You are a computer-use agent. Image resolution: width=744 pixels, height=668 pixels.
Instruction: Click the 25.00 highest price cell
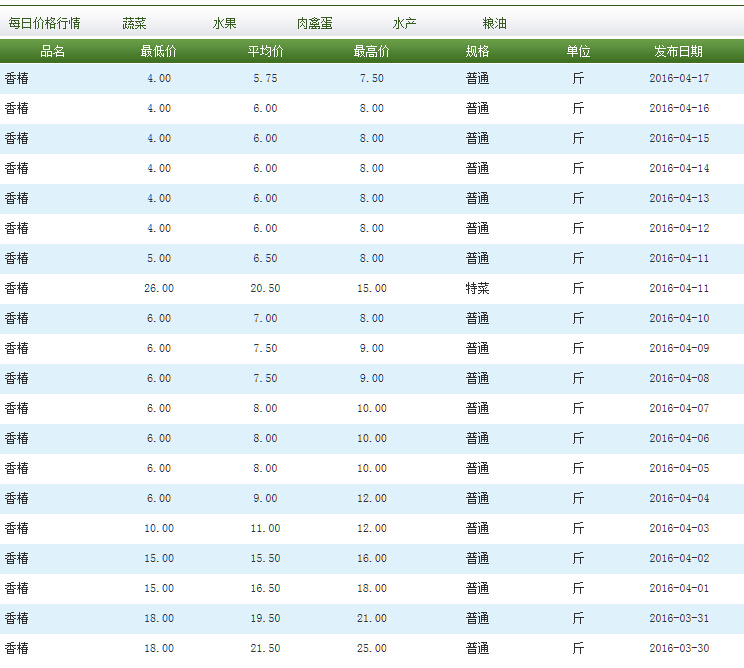pos(372,648)
